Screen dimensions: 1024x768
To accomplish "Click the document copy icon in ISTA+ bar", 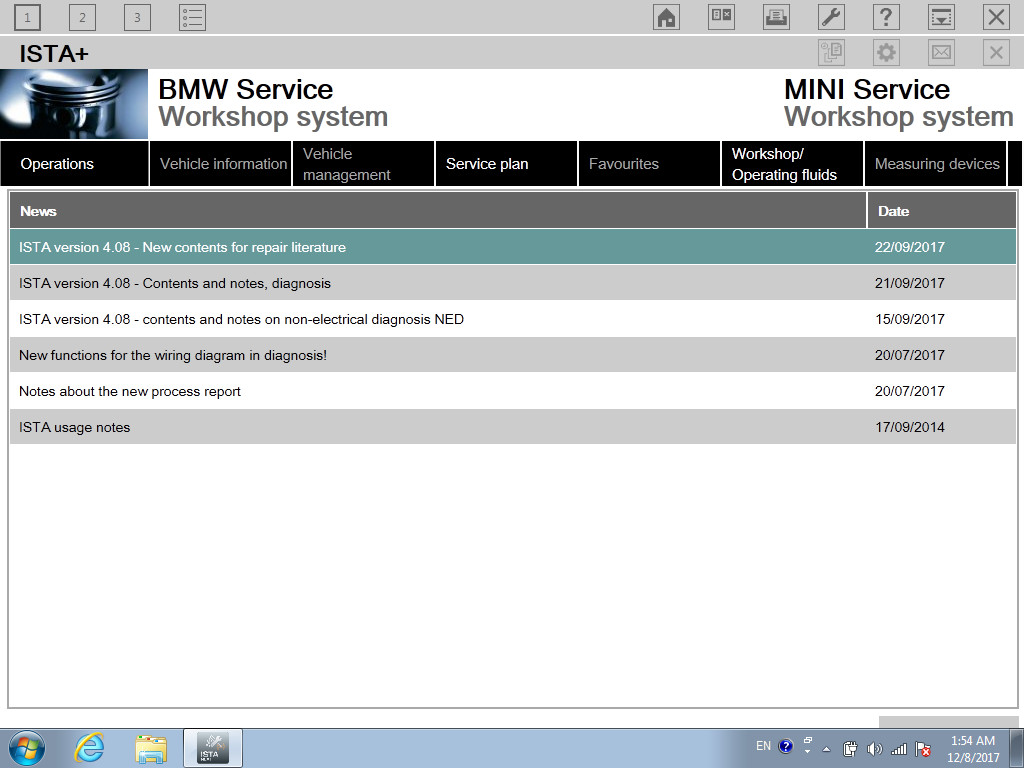I will coord(831,52).
